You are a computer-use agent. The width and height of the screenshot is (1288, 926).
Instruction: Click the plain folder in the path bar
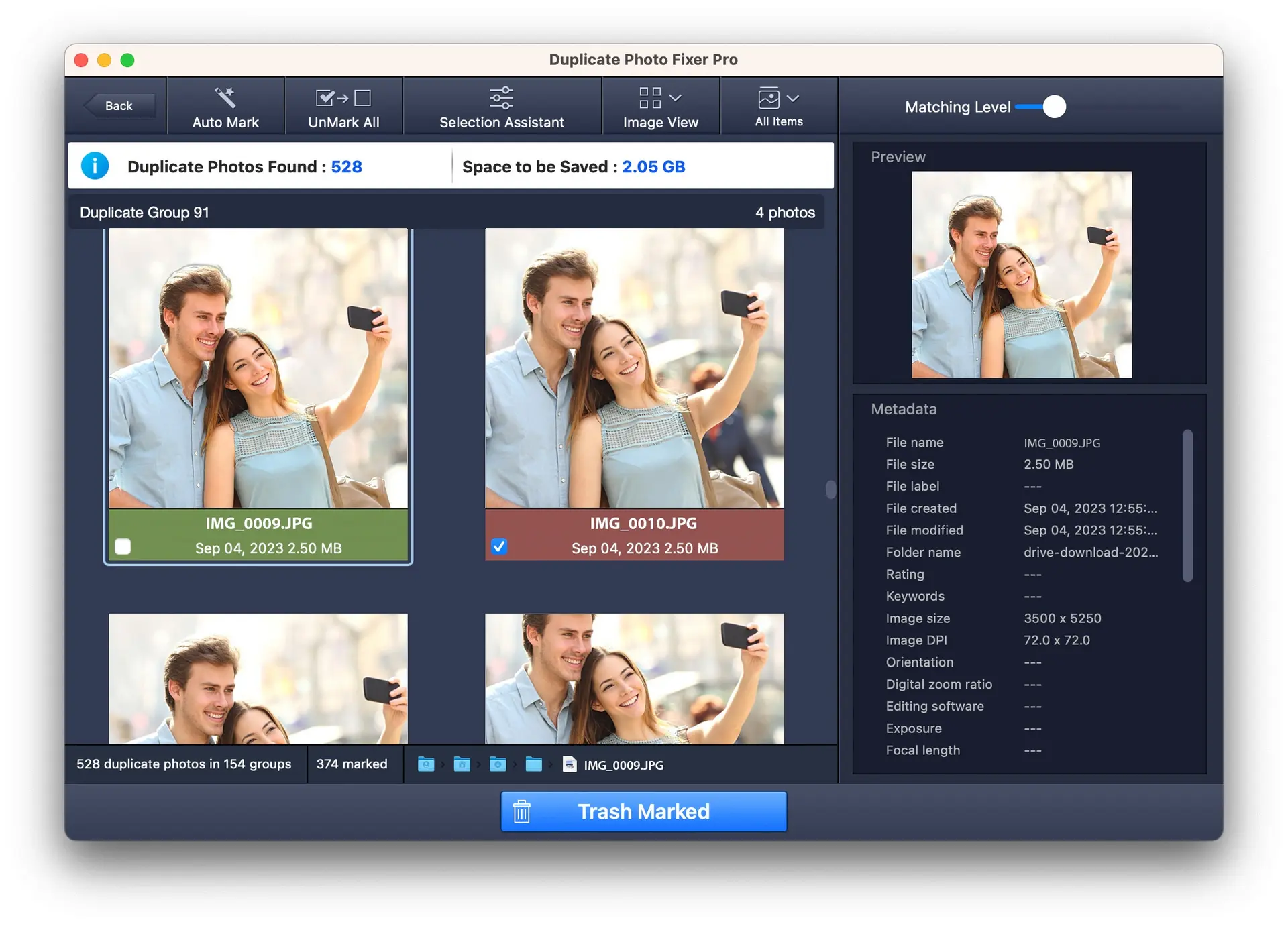click(x=534, y=764)
